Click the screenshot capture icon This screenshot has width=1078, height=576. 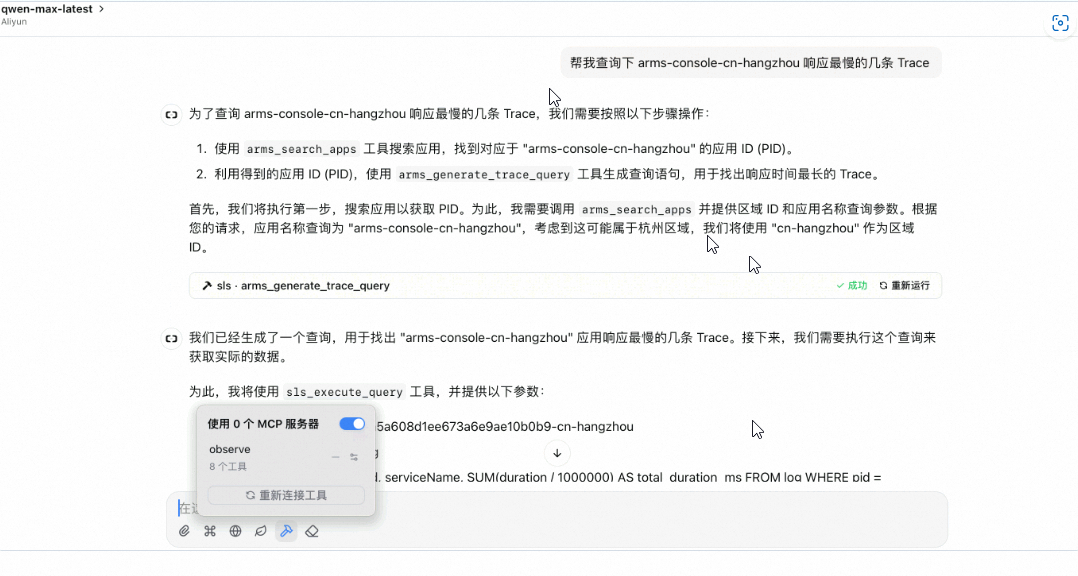click(x=1060, y=23)
